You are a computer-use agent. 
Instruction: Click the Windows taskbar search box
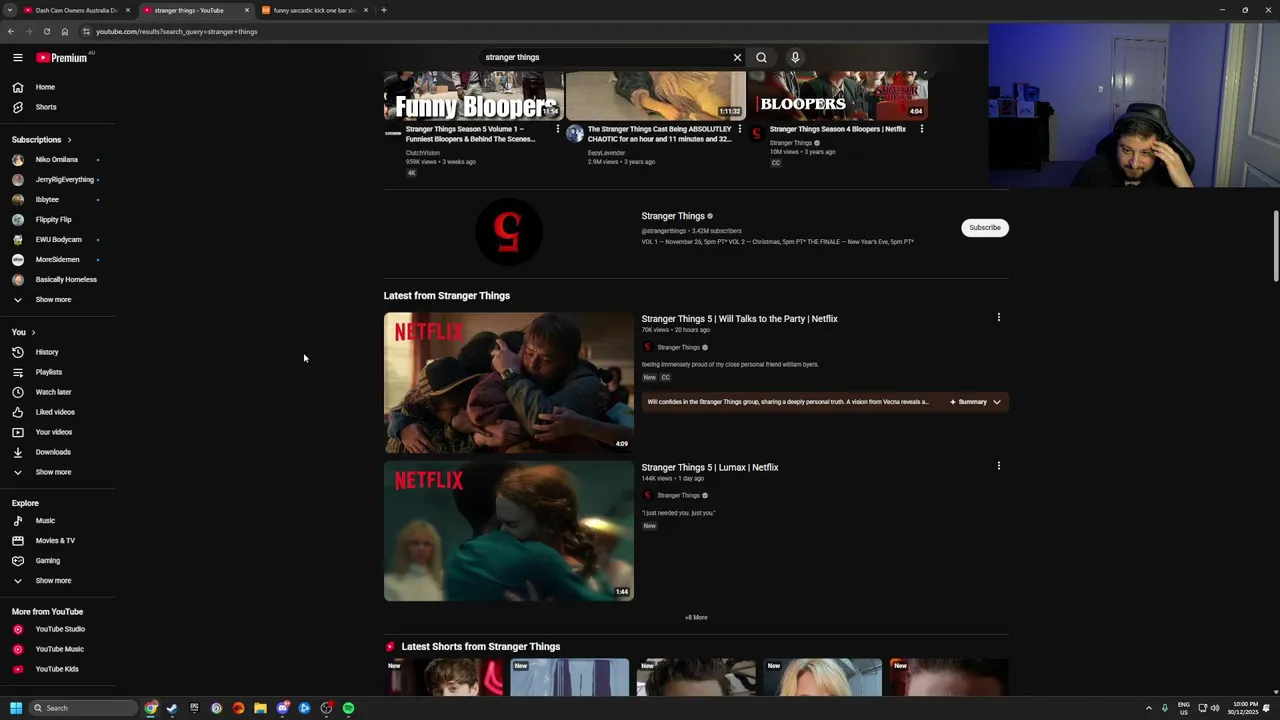point(83,708)
